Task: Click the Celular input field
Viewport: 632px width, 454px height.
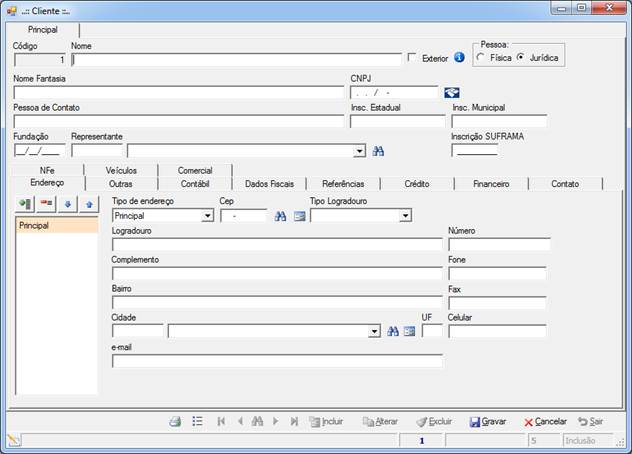Action: (497, 331)
